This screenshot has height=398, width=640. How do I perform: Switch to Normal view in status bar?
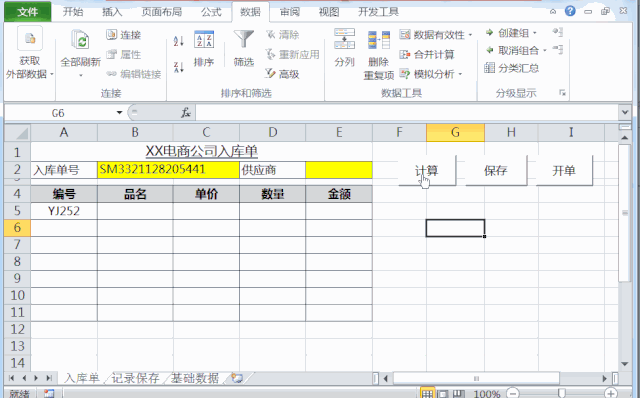[427, 394]
